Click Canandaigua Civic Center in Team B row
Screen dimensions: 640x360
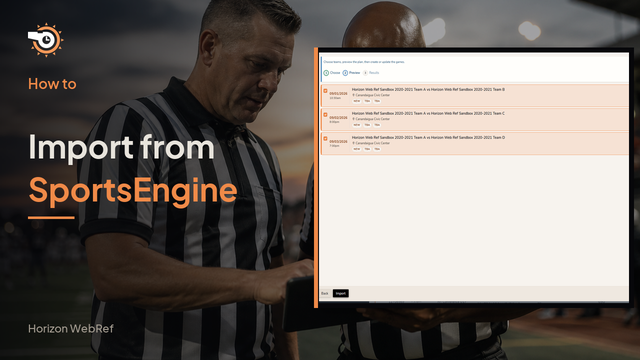pos(373,95)
